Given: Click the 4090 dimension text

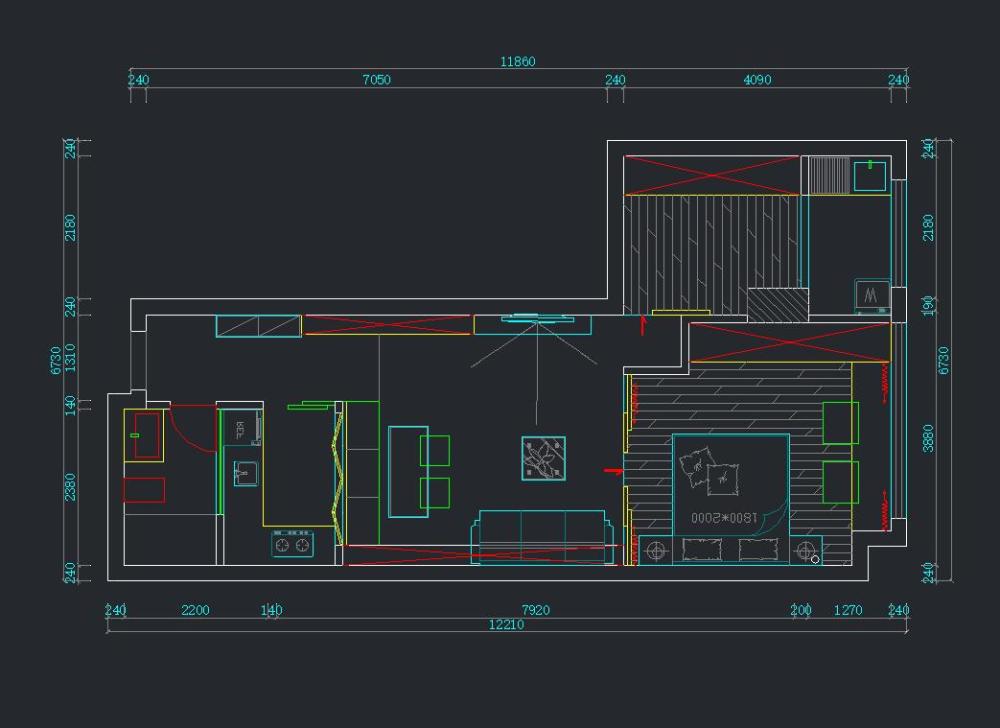Looking at the screenshot, I should coord(757,80).
